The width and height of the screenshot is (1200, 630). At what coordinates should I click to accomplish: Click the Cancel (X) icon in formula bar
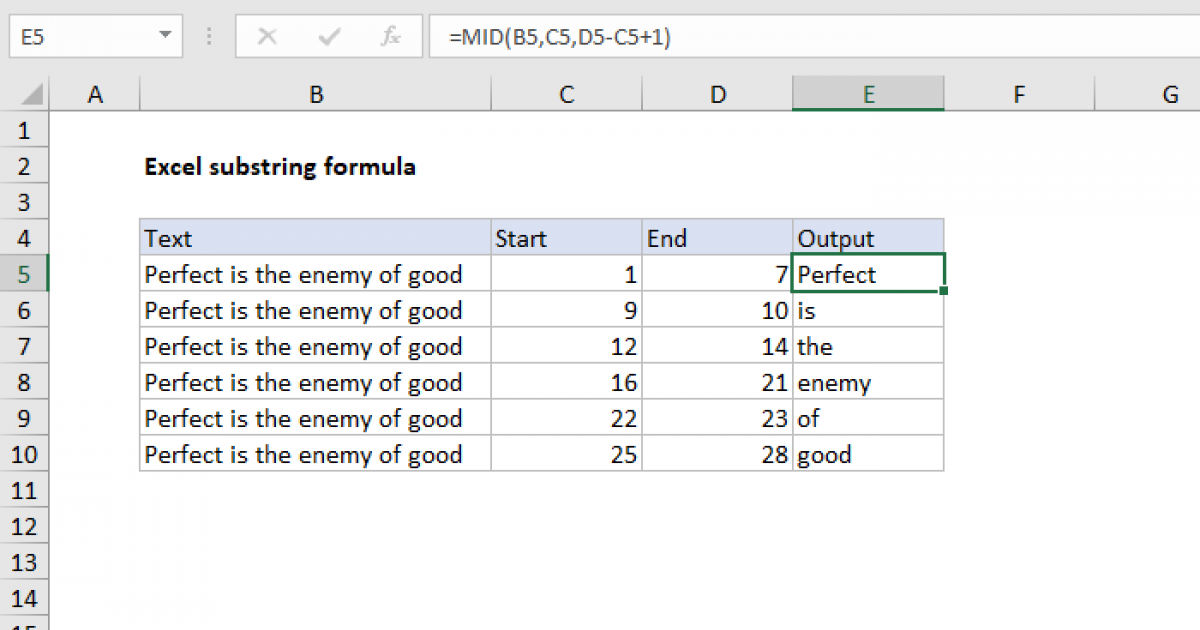(267, 36)
